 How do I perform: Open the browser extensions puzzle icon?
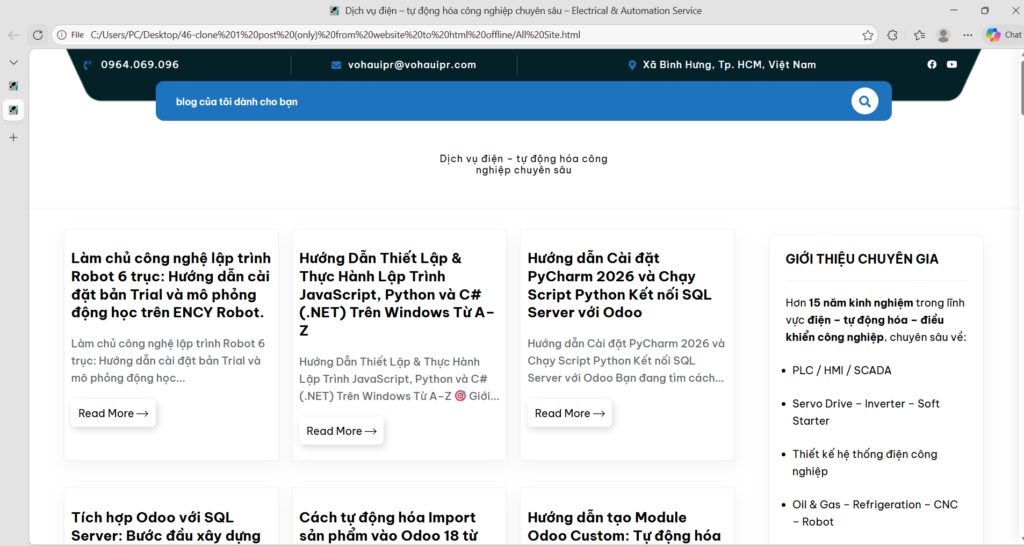point(893,35)
